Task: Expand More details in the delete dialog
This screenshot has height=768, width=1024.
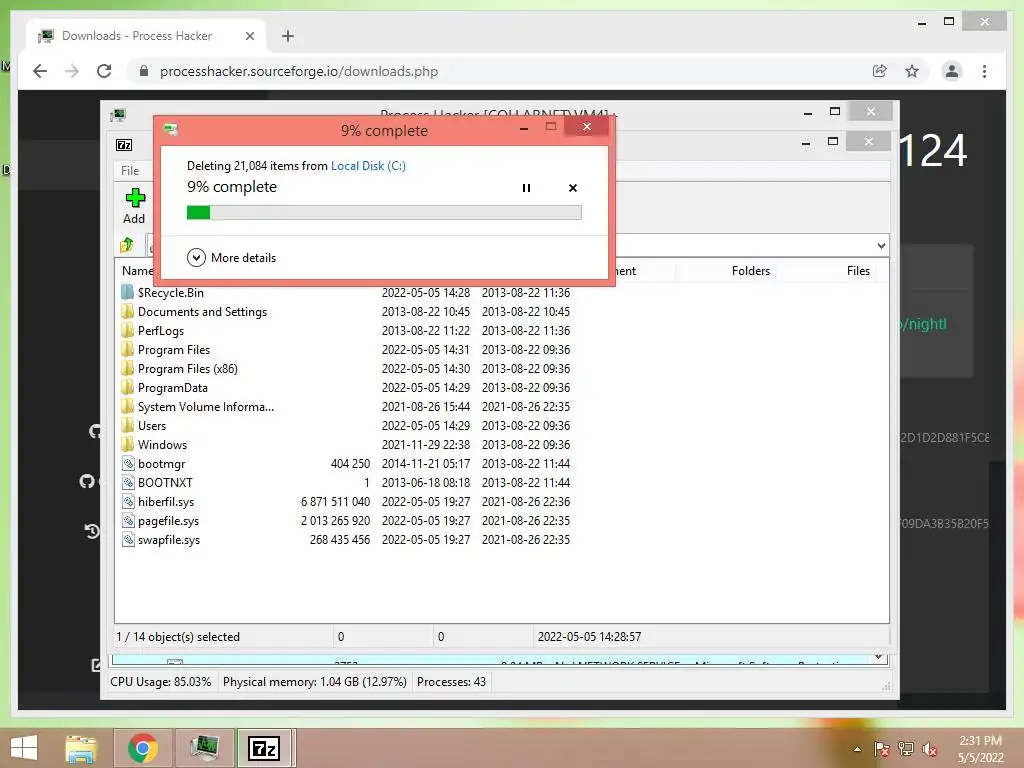Action: [232, 257]
